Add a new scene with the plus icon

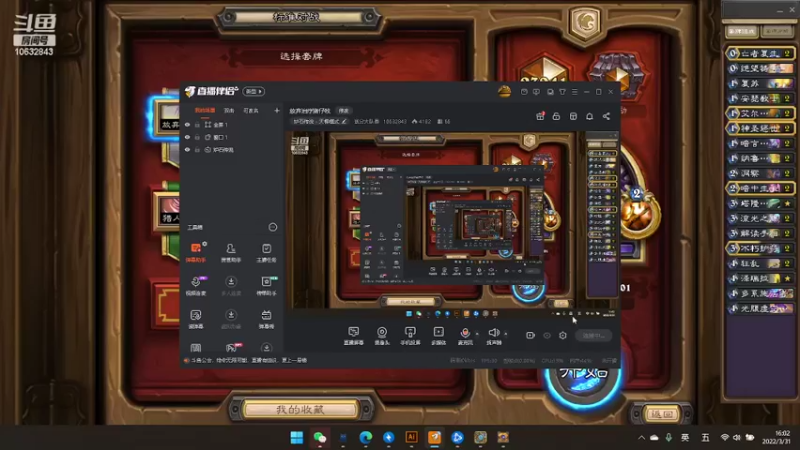click(x=277, y=110)
